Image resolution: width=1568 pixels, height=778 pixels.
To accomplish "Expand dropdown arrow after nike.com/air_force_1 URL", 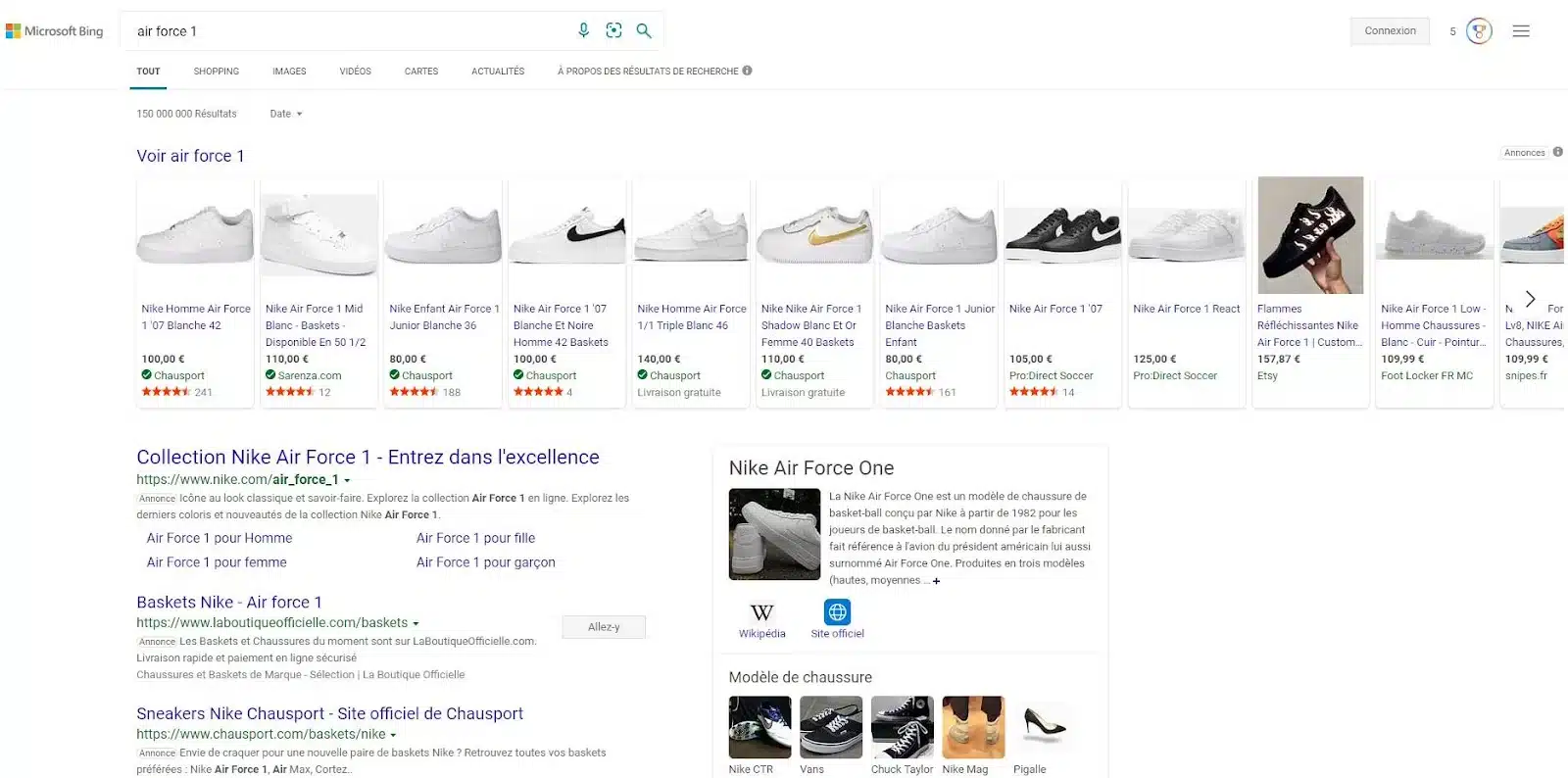I will (347, 480).
